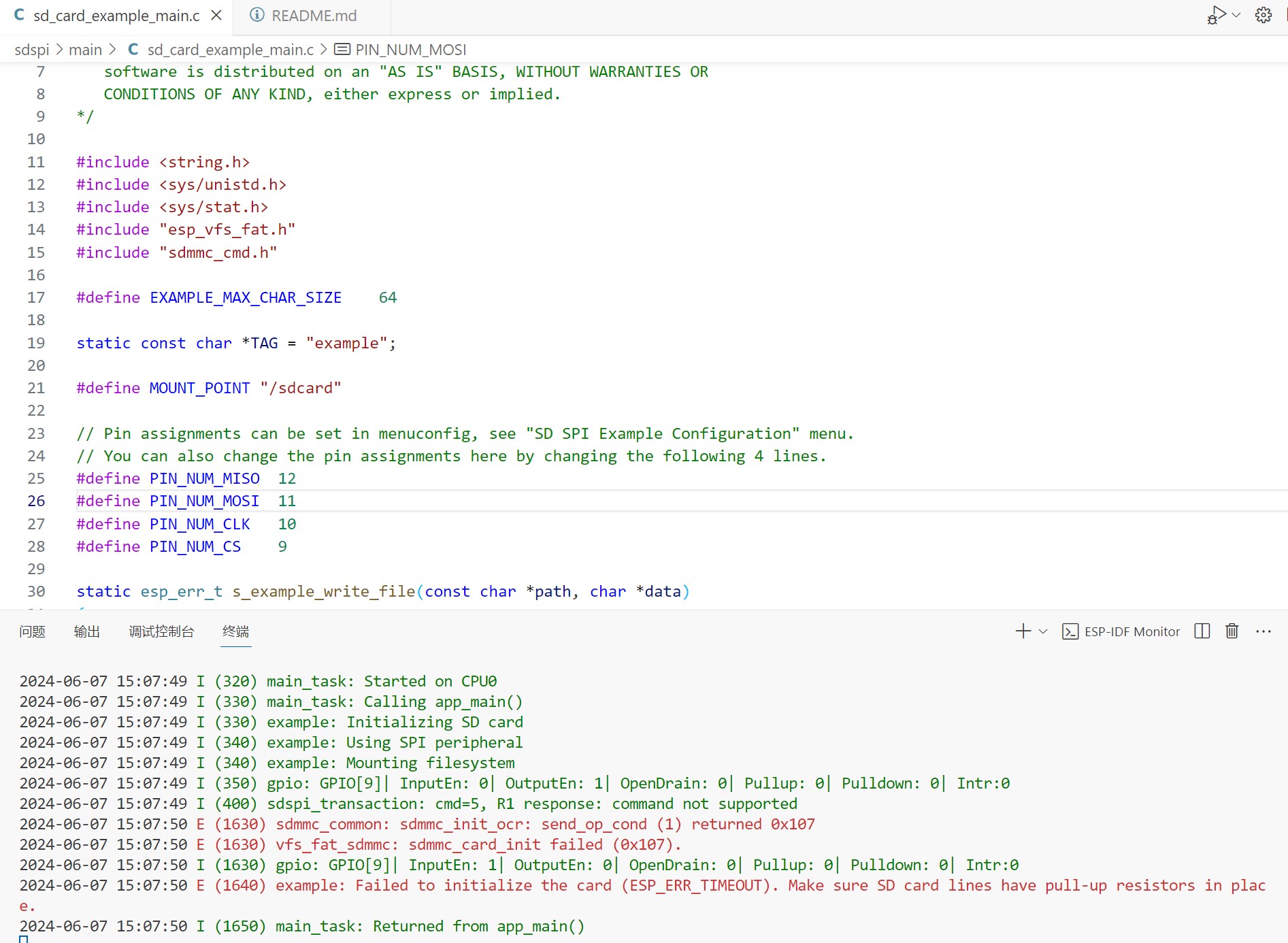
Task: Click the 'Failed to initialize the card' error line
Action: pos(642,895)
